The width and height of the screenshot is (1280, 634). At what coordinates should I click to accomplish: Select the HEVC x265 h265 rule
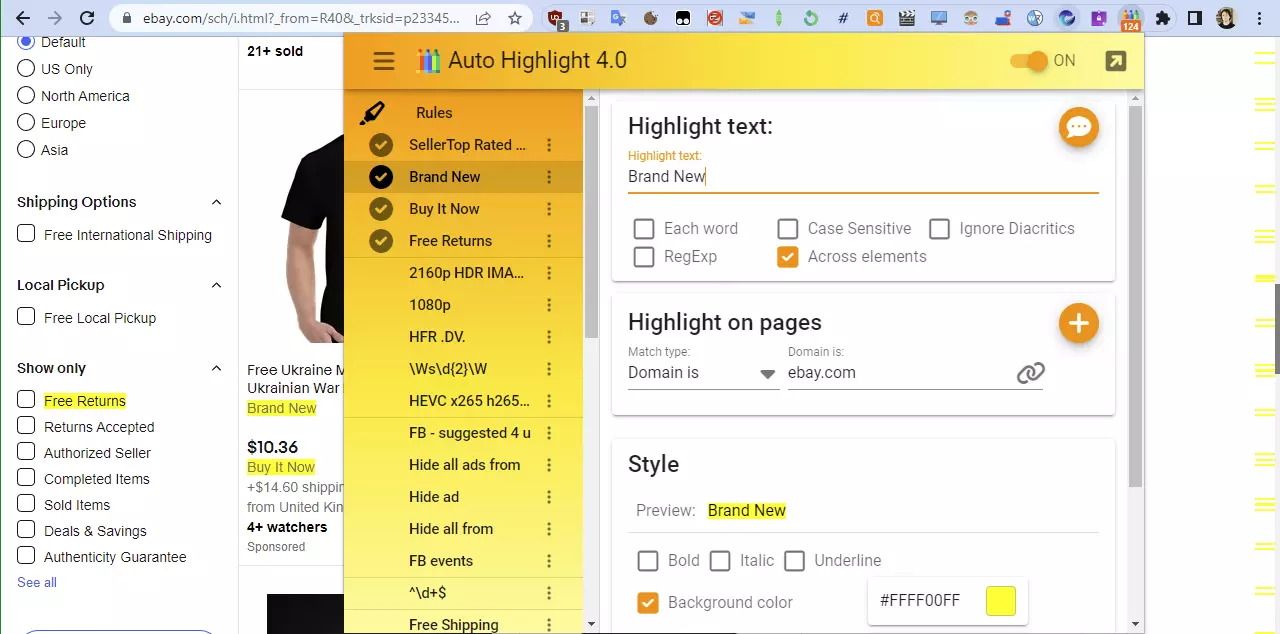pyautogui.click(x=469, y=401)
